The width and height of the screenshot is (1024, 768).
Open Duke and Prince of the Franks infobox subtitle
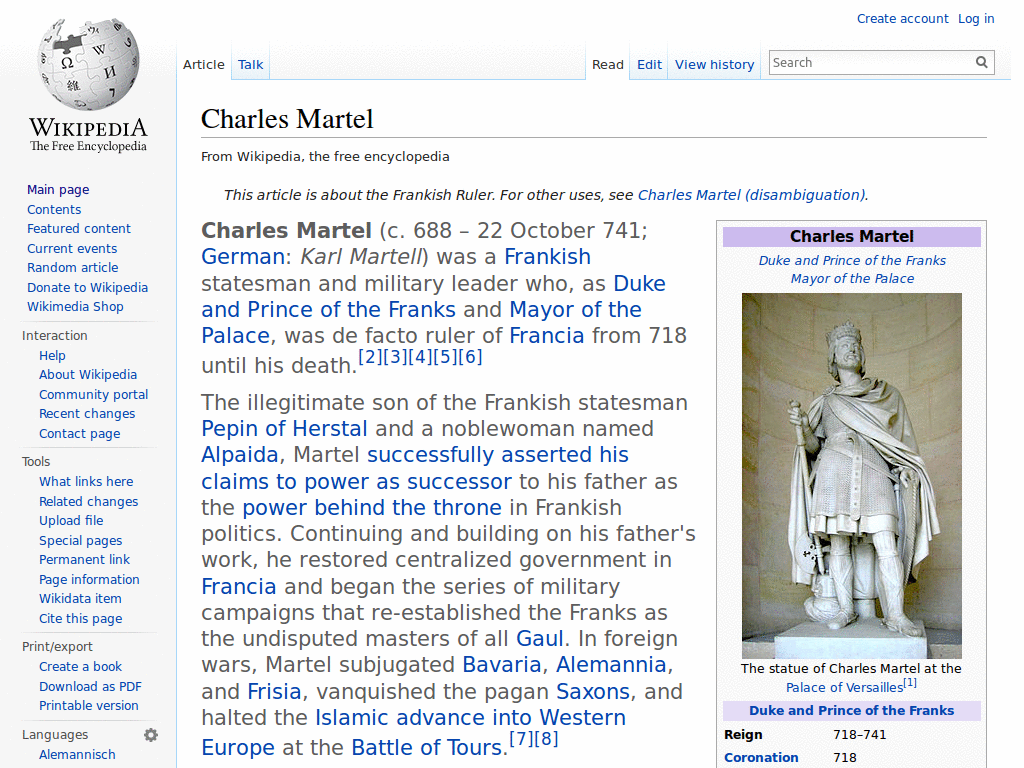(x=852, y=261)
